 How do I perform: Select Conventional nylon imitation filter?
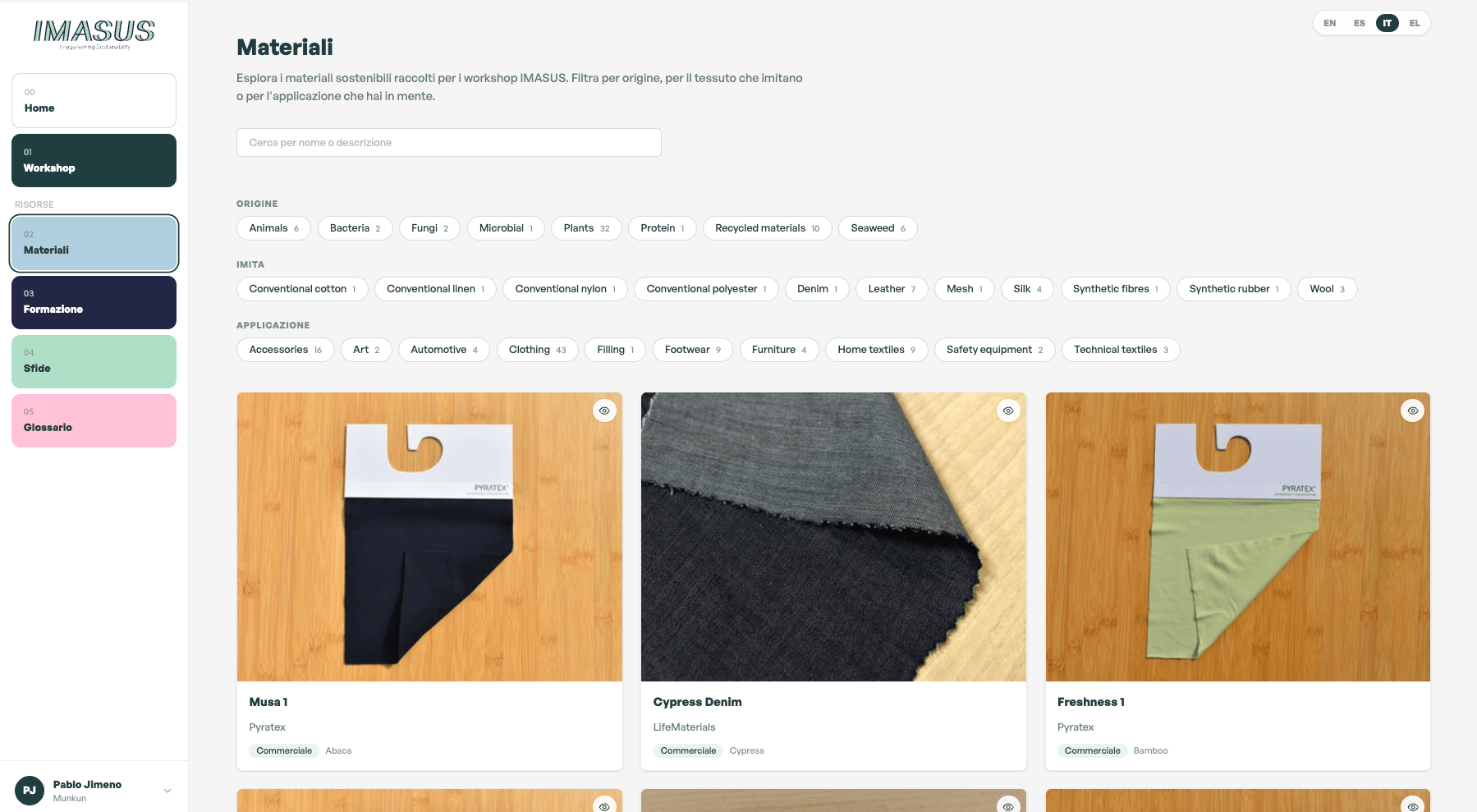coord(565,289)
